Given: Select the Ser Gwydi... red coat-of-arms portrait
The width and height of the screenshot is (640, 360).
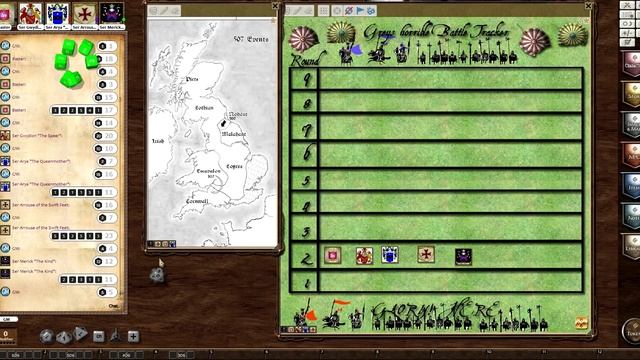Looking at the screenshot, I should pyautogui.click(x=30, y=15).
